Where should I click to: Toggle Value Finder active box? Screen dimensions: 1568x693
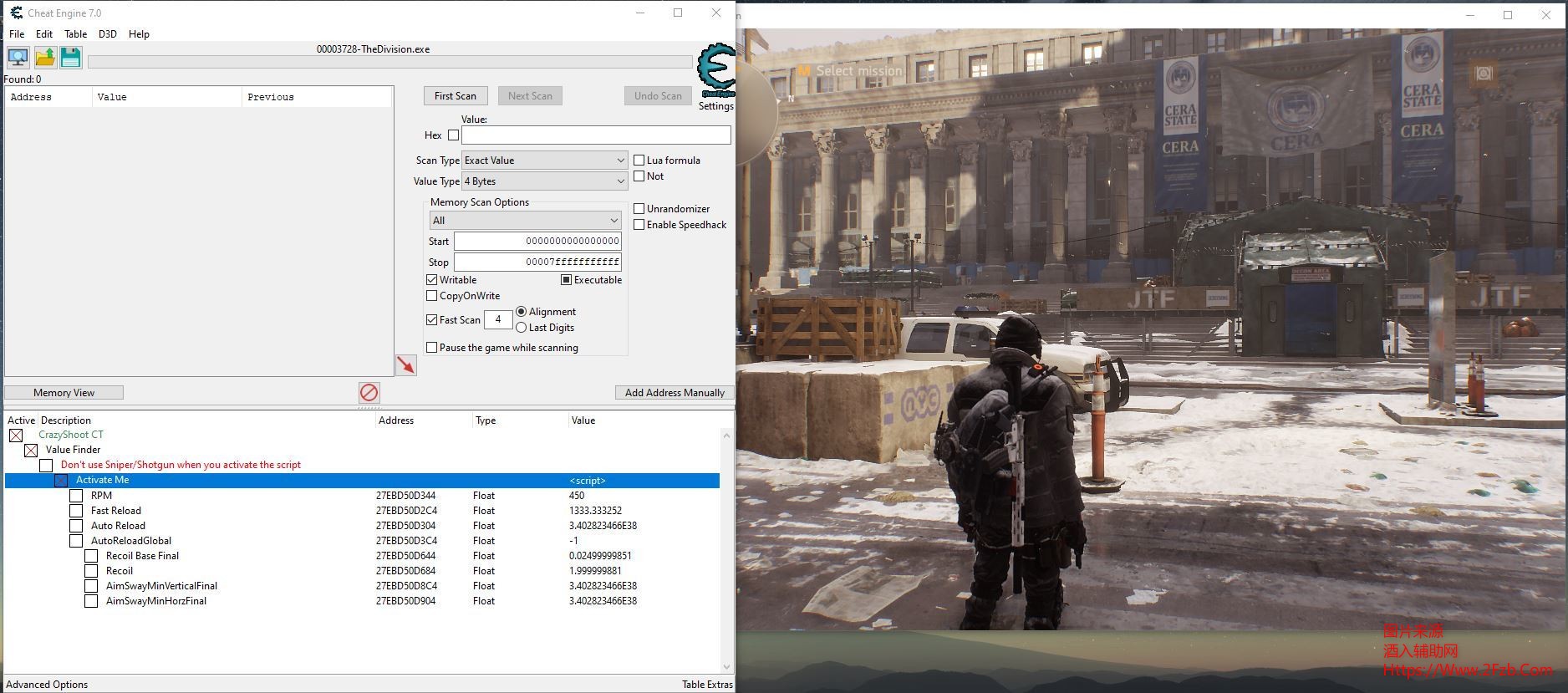pyautogui.click(x=31, y=450)
